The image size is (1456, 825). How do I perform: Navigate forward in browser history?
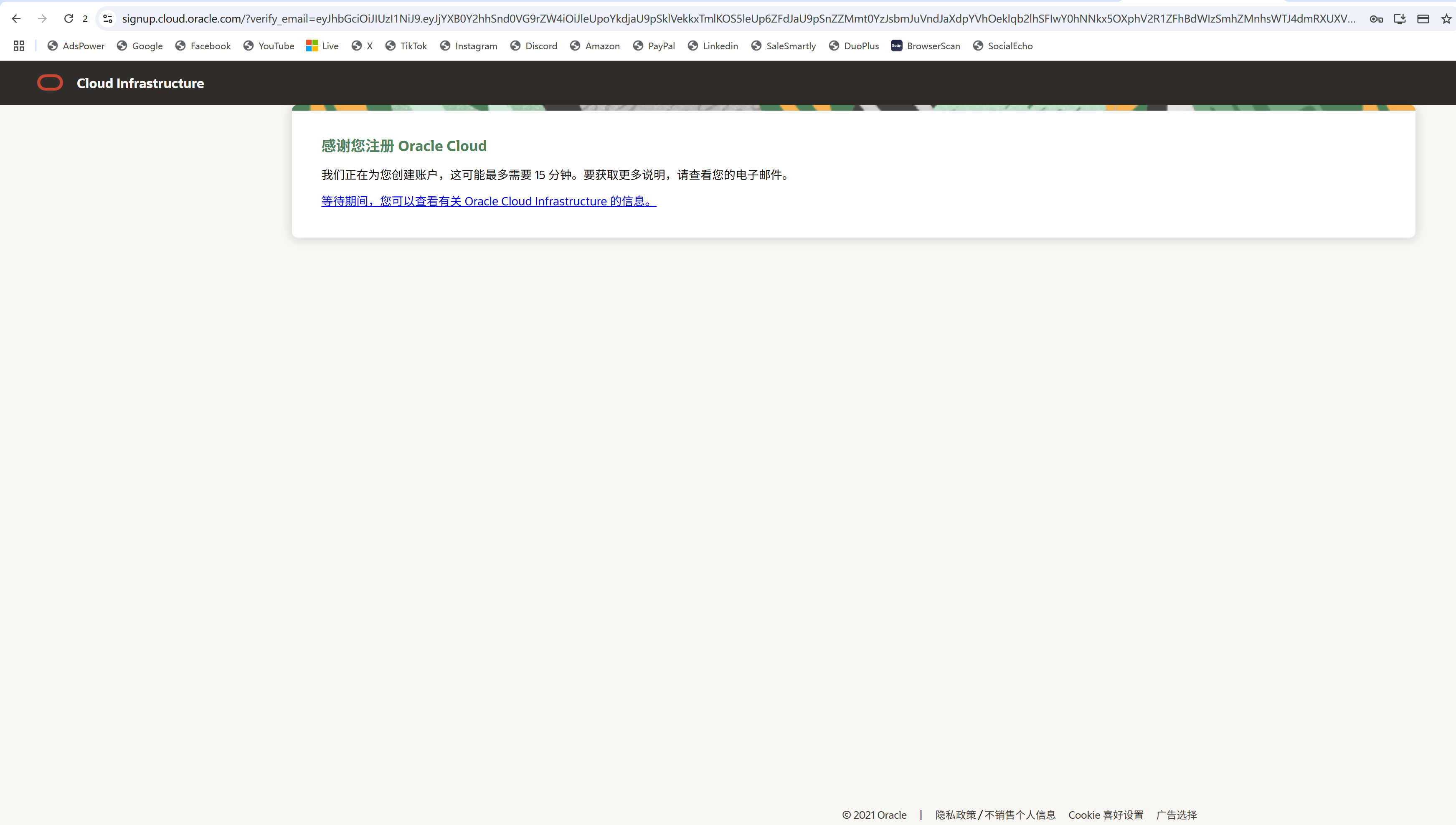[42, 18]
